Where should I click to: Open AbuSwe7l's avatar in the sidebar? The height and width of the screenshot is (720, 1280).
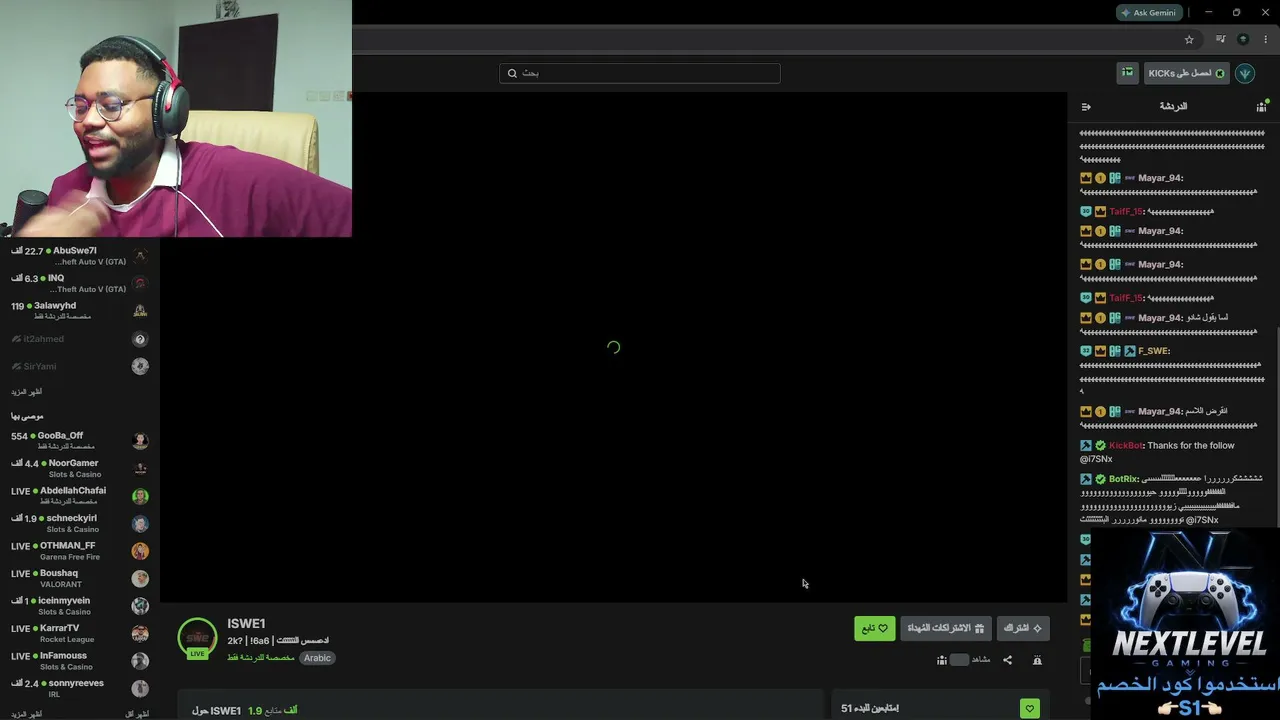(140, 256)
